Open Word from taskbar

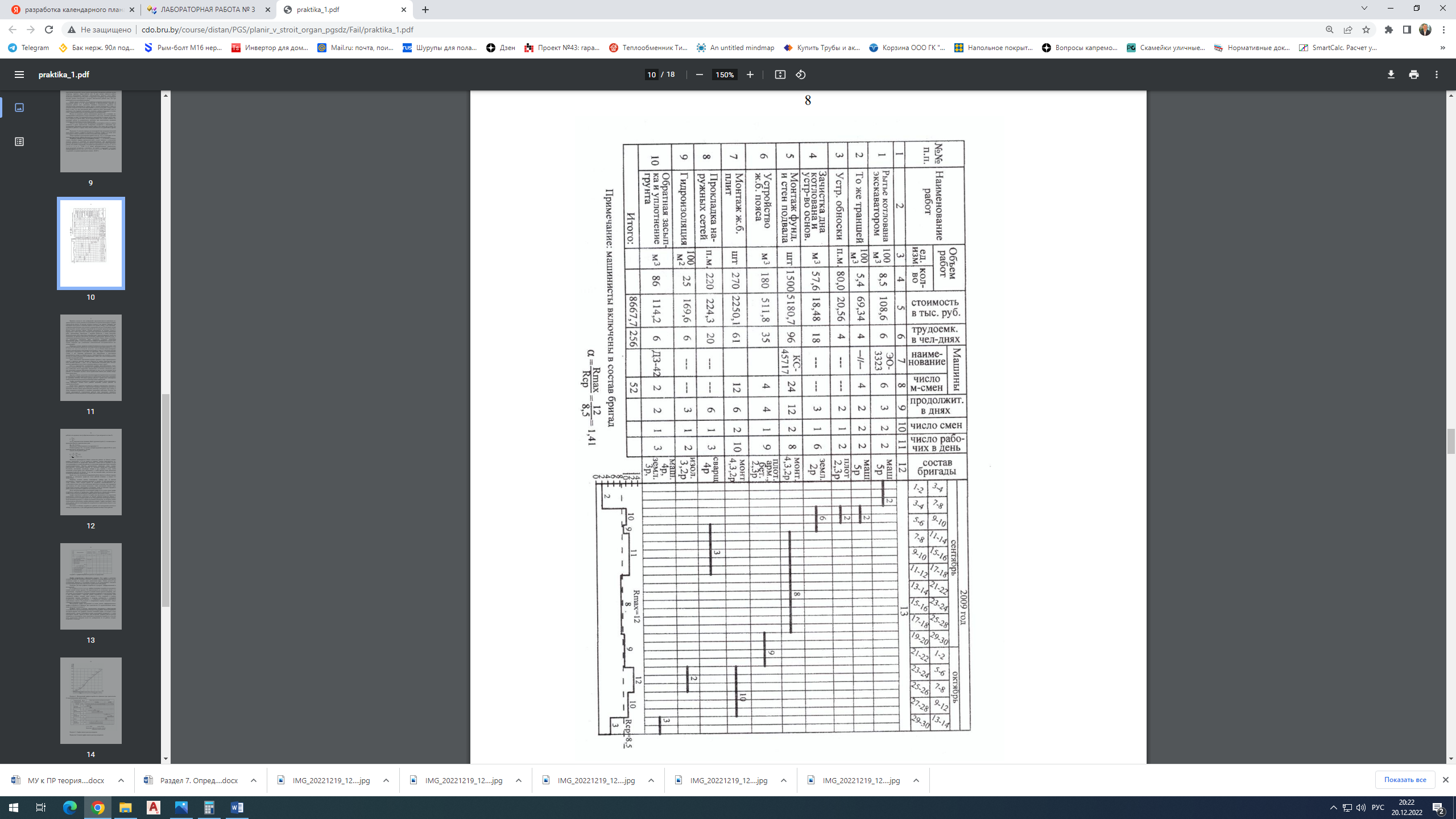[x=237, y=808]
